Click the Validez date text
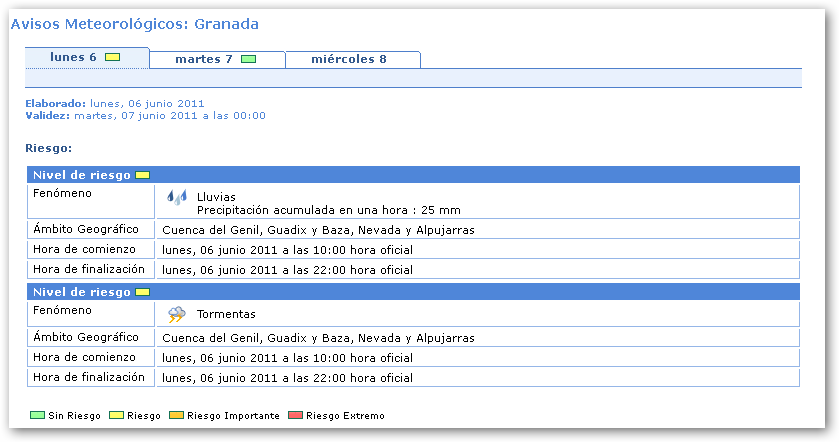Screen dimensions: 839x442 tap(169, 115)
